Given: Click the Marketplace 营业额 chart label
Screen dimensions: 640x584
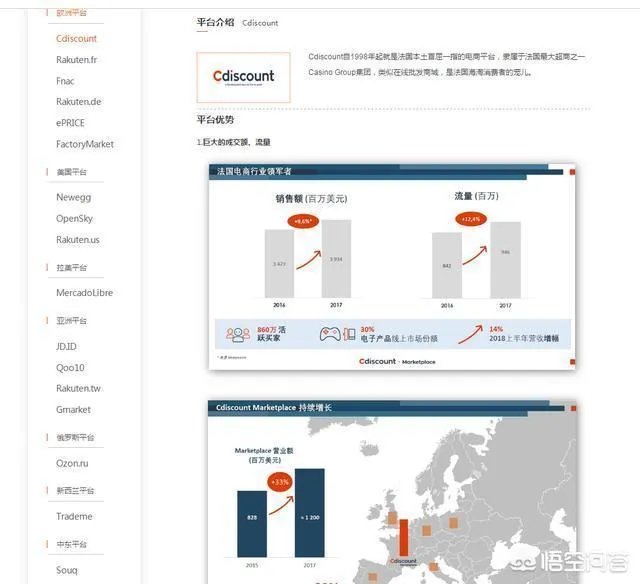Looking at the screenshot, I should 264,455.
